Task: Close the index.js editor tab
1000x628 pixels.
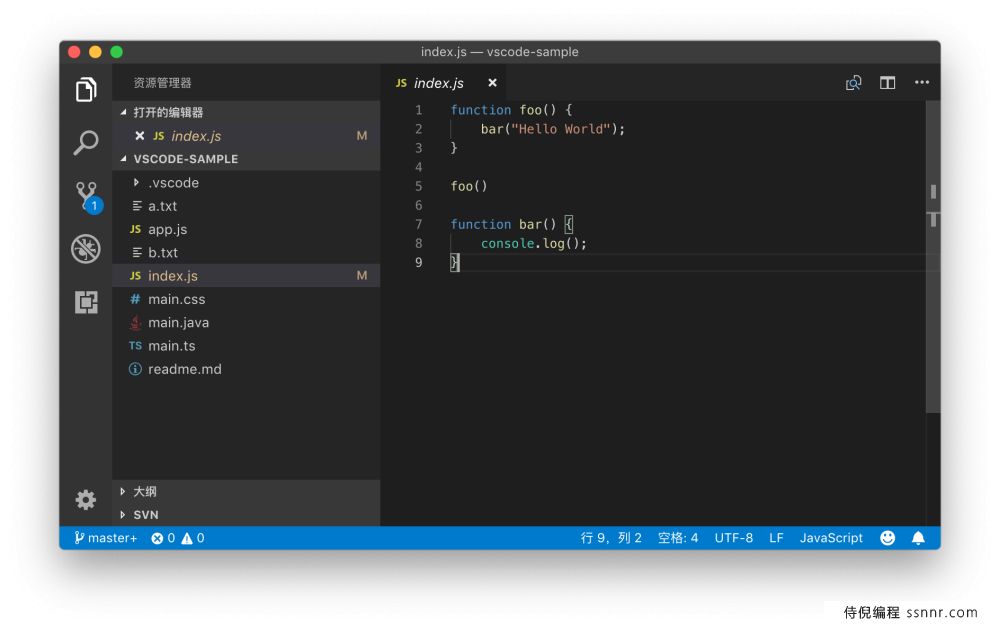Action: tap(492, 83)
